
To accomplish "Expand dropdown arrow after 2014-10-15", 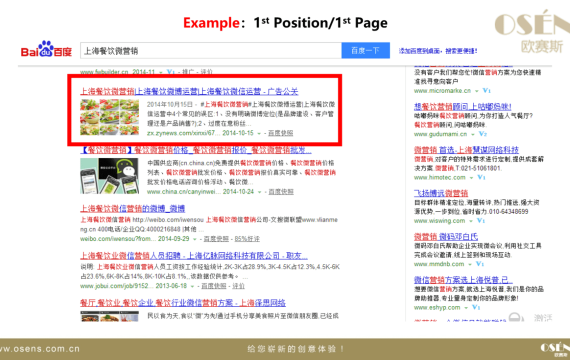I will click(x=259, y=133).
